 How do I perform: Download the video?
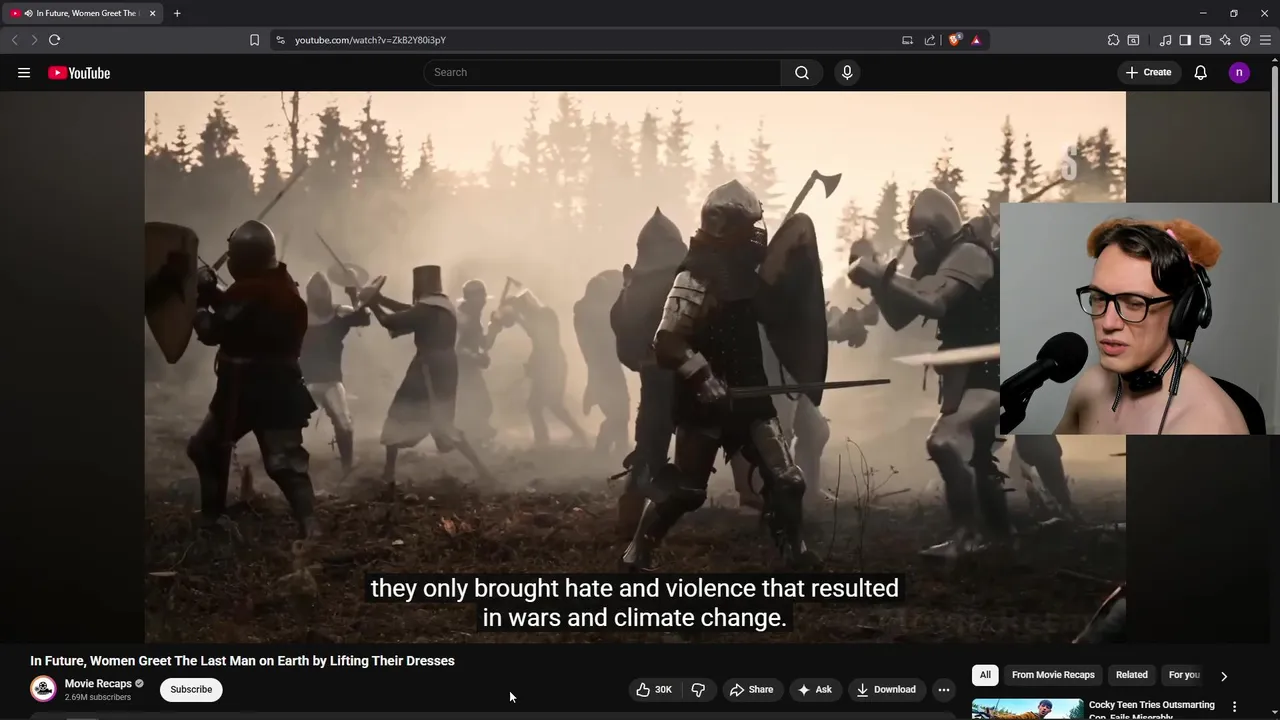tap(886, 689)
